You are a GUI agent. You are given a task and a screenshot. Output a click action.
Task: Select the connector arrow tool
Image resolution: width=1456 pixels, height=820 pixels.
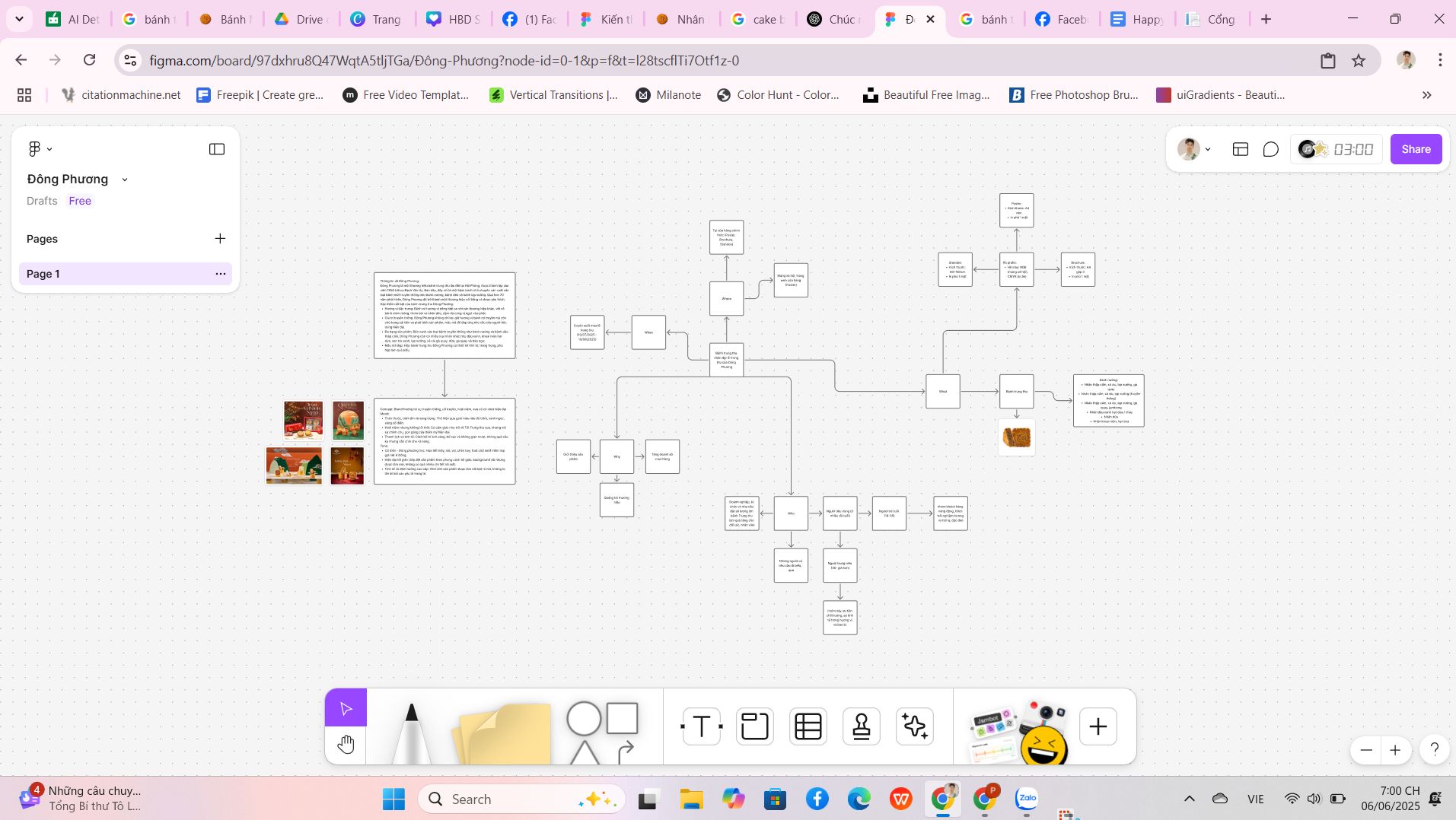pos(626,752)
